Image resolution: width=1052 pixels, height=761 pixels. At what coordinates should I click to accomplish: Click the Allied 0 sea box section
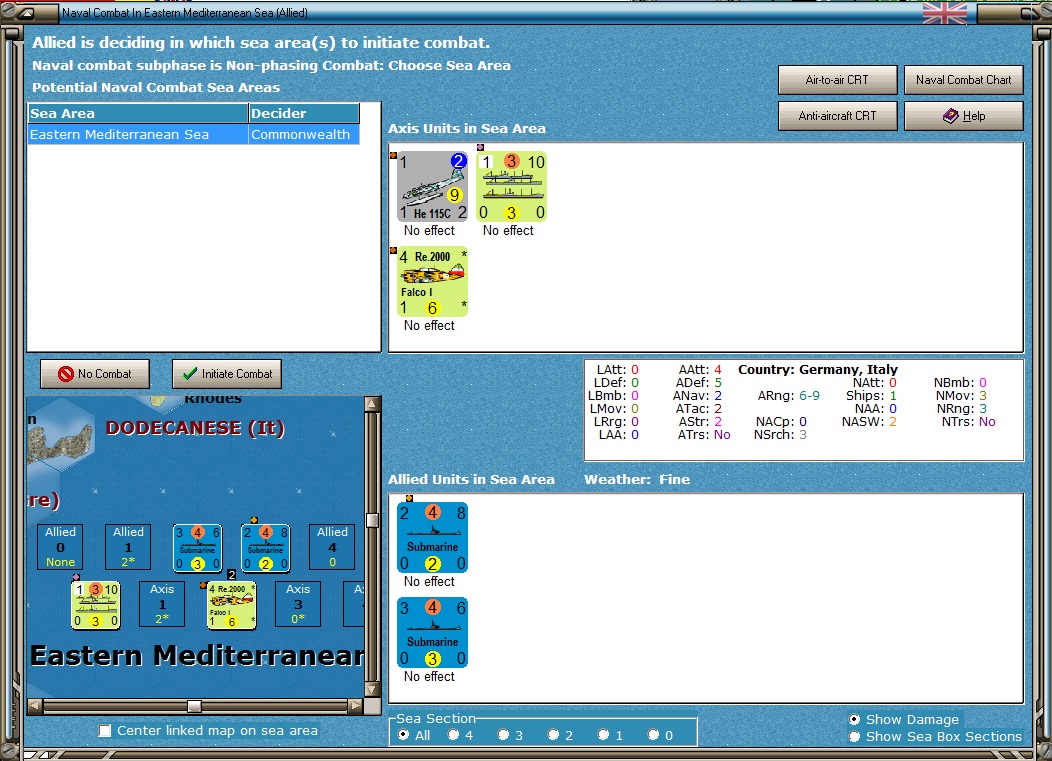[x=60, y=547]
